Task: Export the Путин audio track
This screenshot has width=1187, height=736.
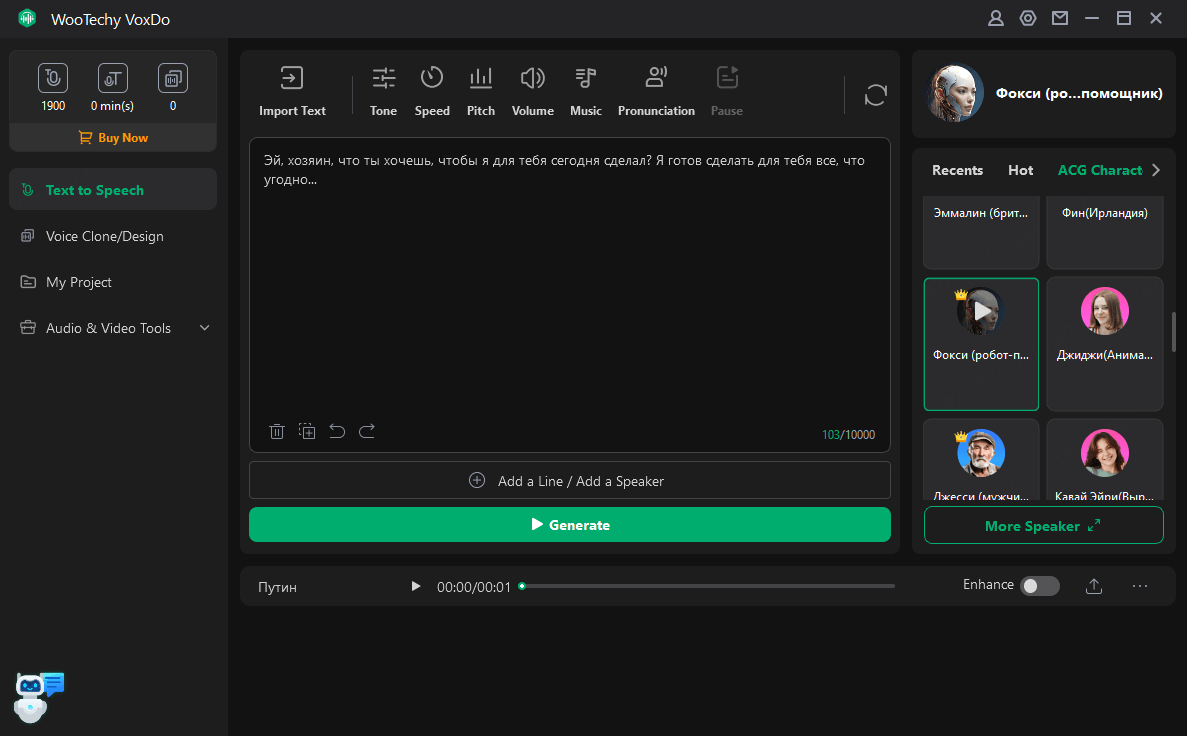Action: (x=1094, y=586)
